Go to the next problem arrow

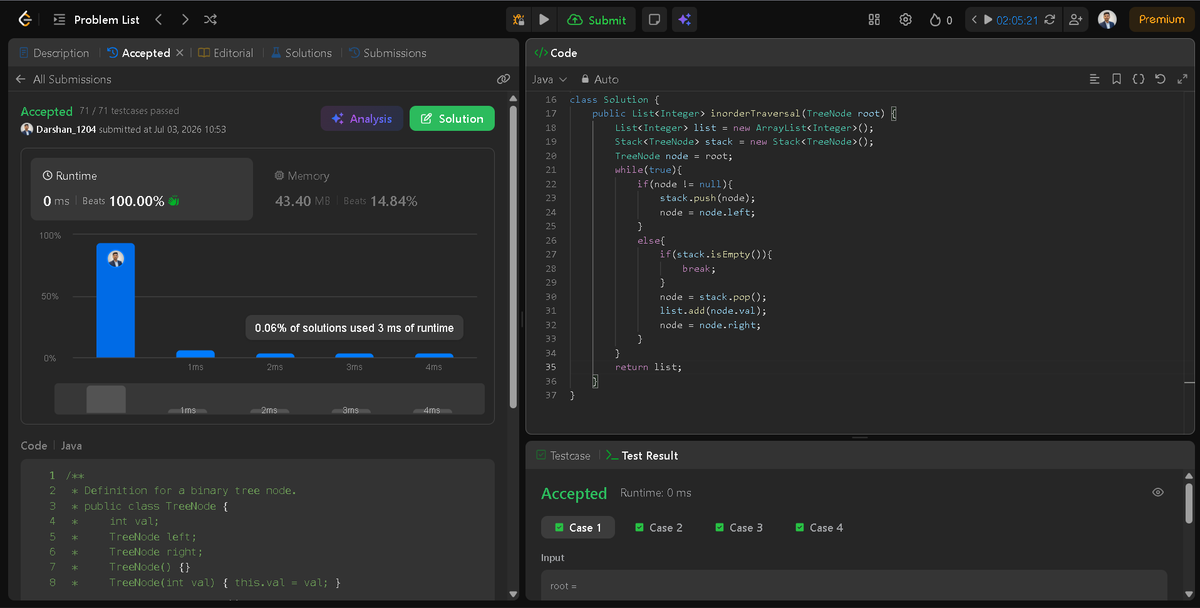[x=185, y=19]
